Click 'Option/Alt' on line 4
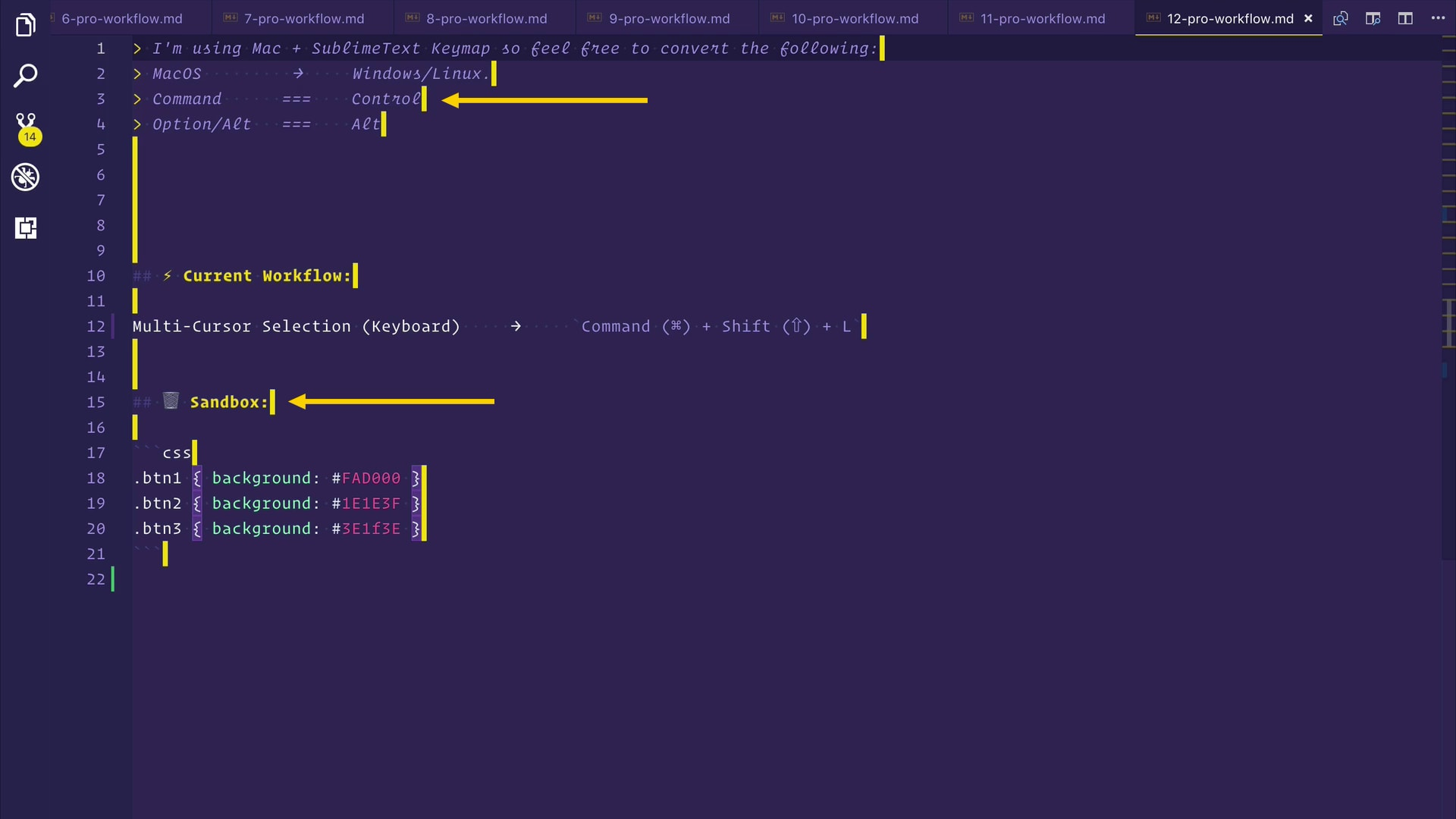The height and width of the screenshot is (819, 1456). click(202, 124)
